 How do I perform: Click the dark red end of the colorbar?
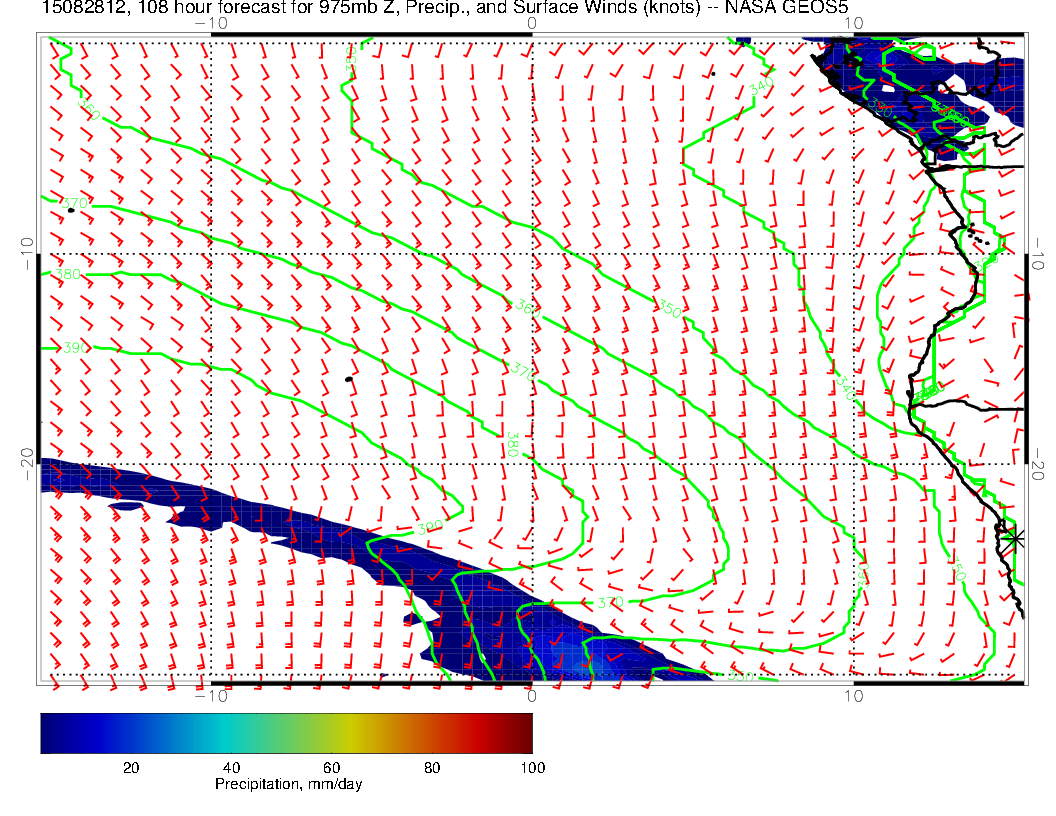(524, 733)
